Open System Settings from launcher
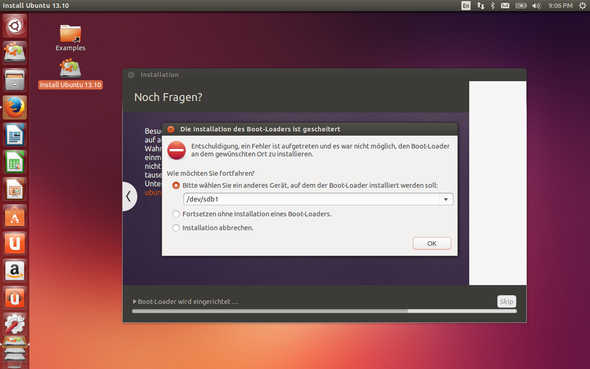The width and height of the screenshot is (590, 369). [x=15, y=324]
